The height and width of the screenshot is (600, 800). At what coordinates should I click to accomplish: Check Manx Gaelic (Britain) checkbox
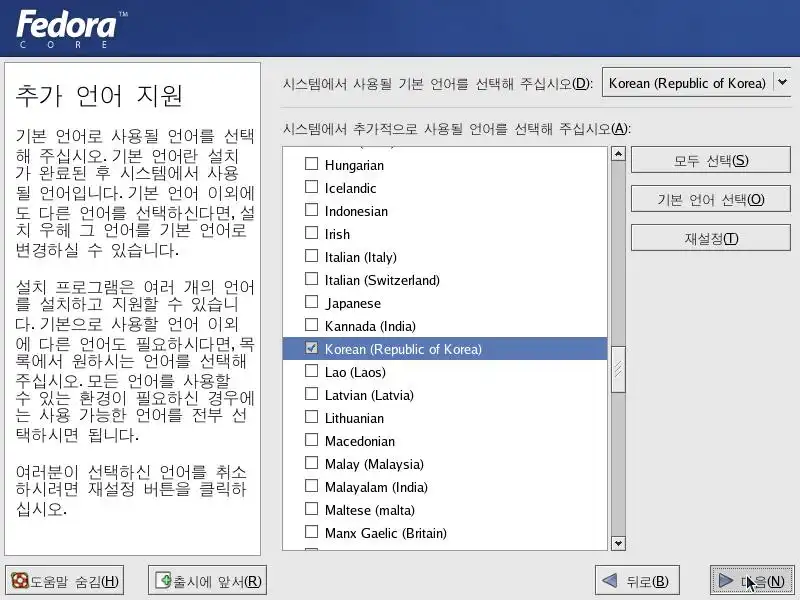[x=311, y=532]
